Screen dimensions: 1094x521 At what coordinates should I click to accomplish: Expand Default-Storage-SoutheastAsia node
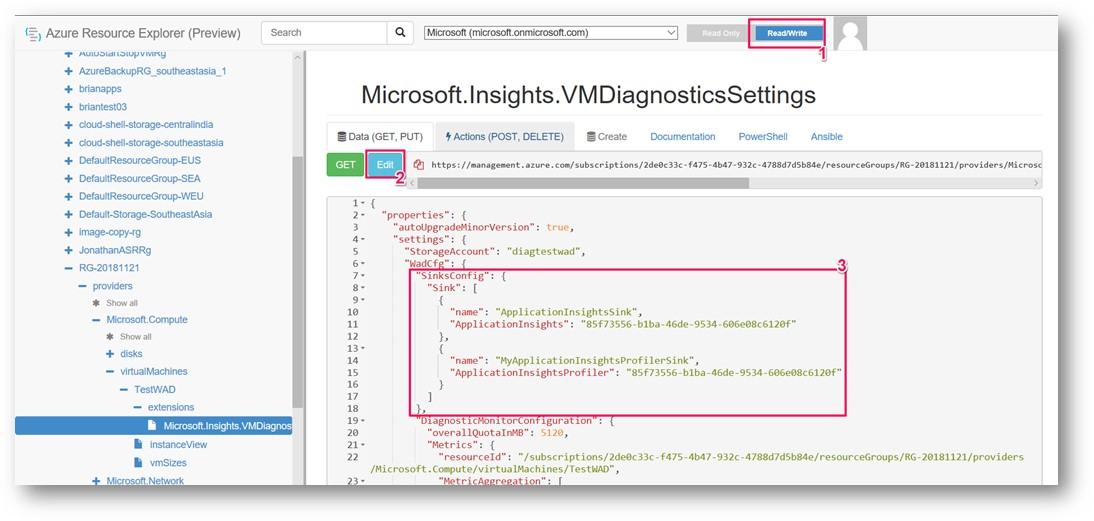pos(68,214)
